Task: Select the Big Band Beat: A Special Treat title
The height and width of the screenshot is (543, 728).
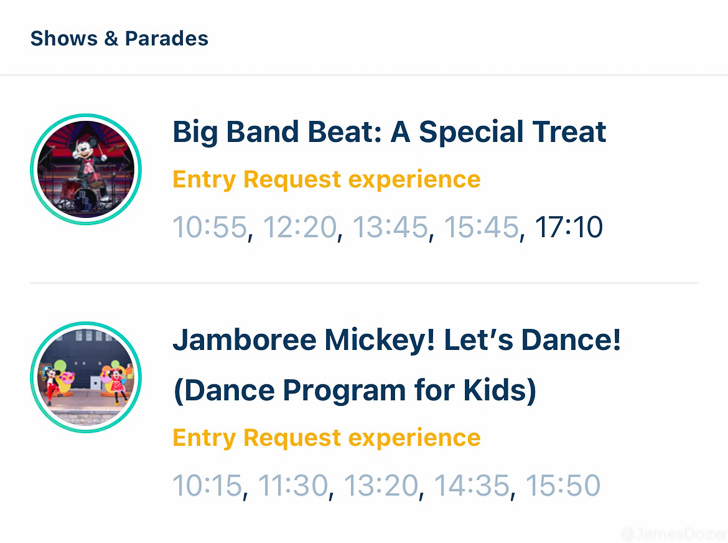Action: (x=389, y=132)
